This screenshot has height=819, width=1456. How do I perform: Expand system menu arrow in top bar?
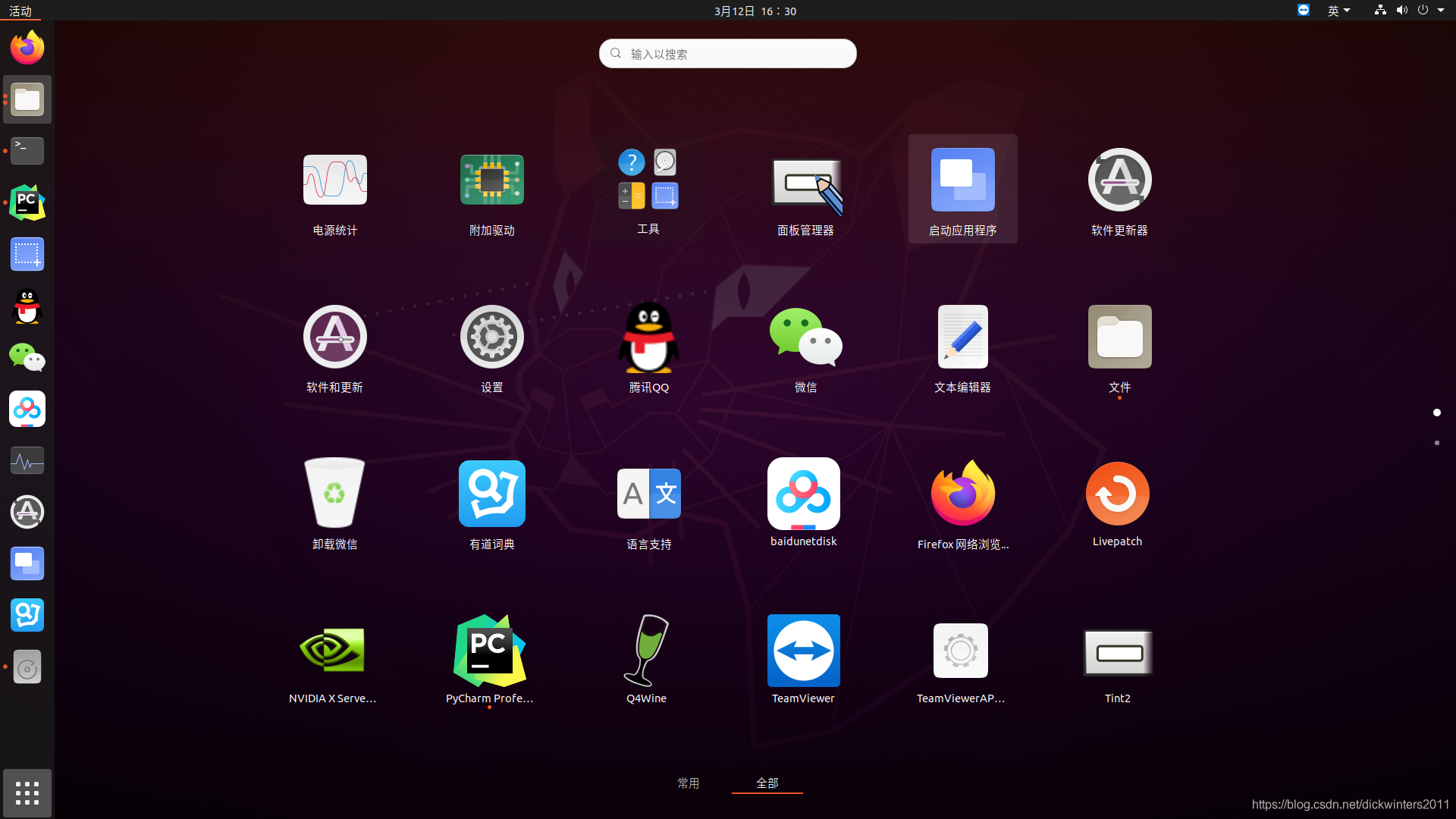point(1441,11)
